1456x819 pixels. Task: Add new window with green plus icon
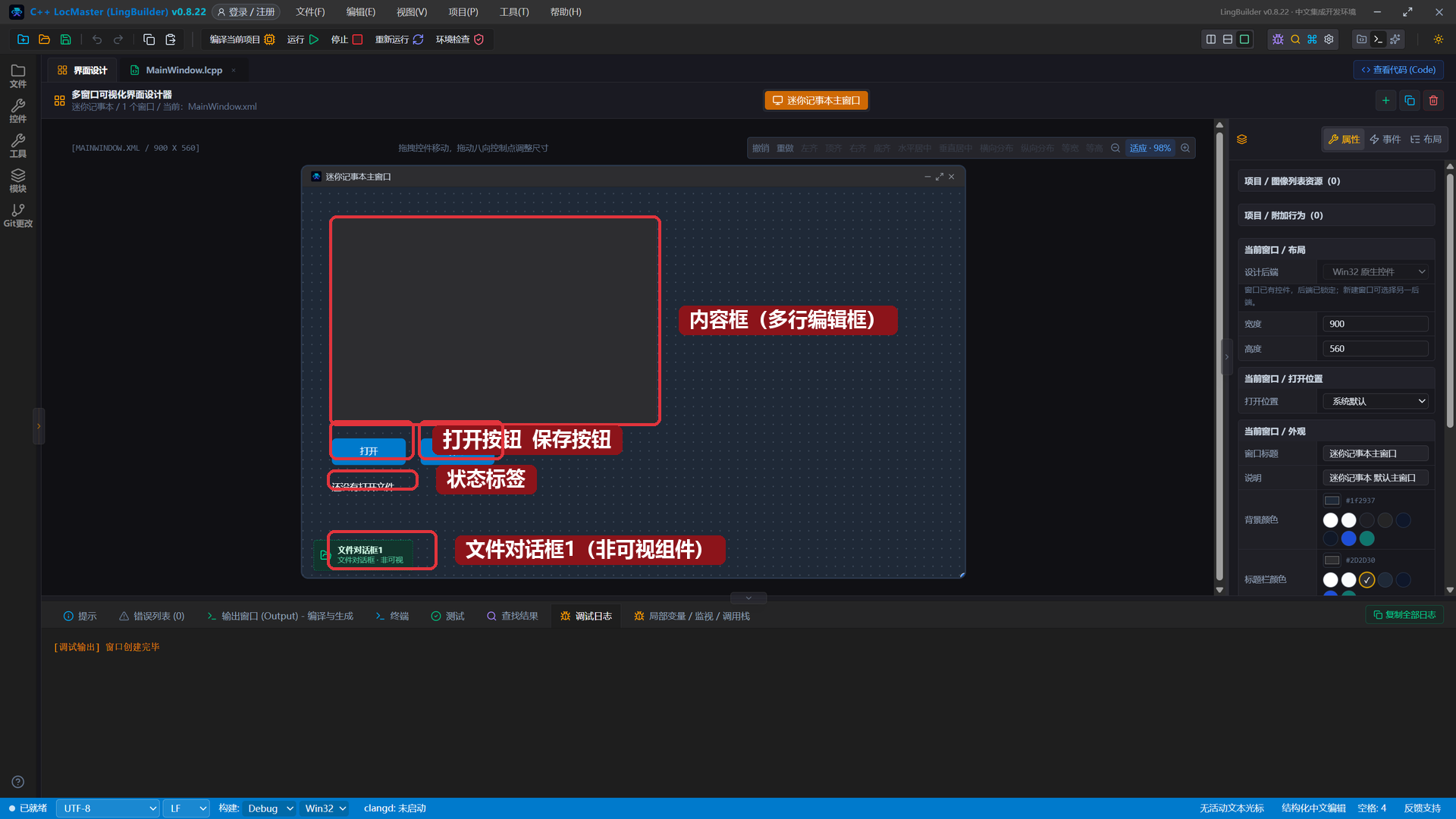[x=1385, y=100]
